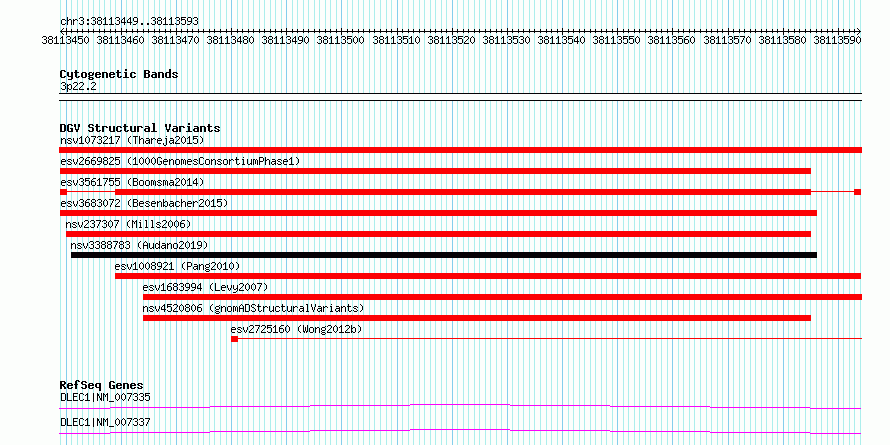Click the red bar under esv1683994
Screen dimensions: 890x445
coord(502,297)
